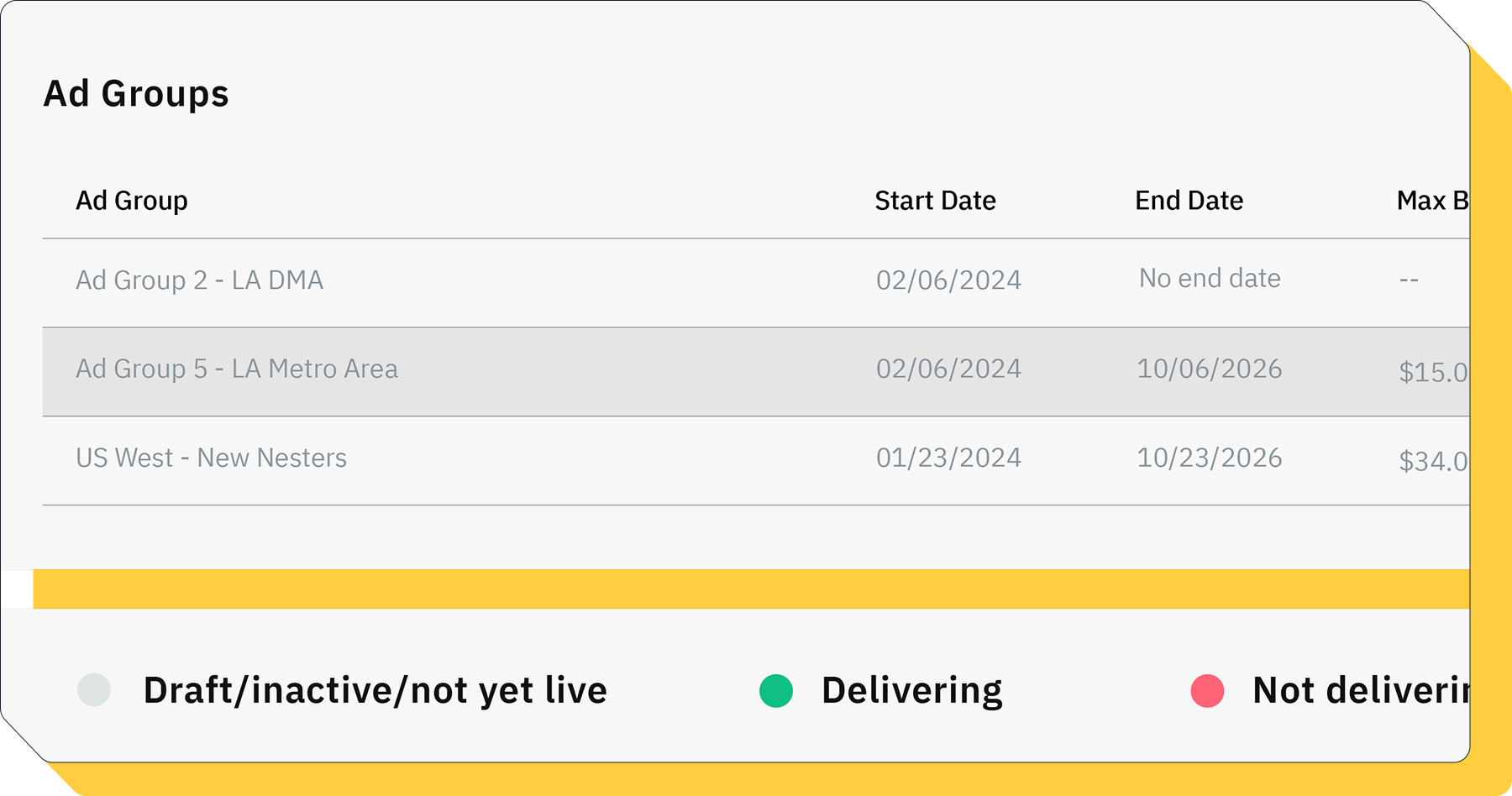Select the 01/23/2024 start date cell
Viewport: 1512px width, 796px height.
pos(948,458)
